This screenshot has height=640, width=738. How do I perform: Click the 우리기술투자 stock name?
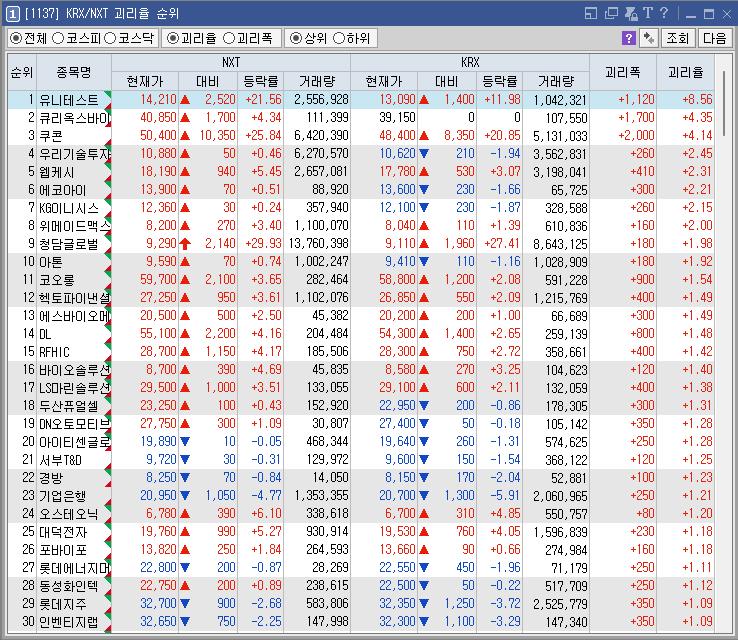(x=74, y=153)
